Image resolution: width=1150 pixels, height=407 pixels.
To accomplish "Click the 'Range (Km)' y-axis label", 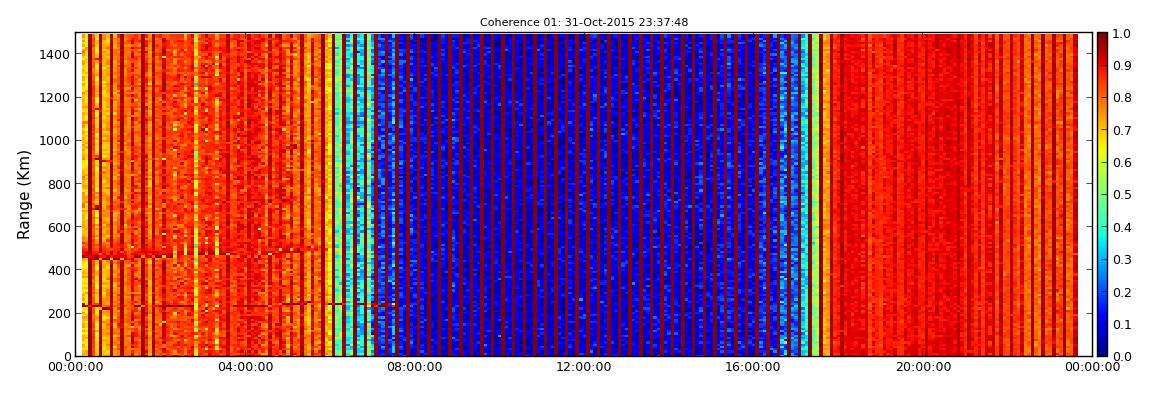I will click(x=24, y=194).
